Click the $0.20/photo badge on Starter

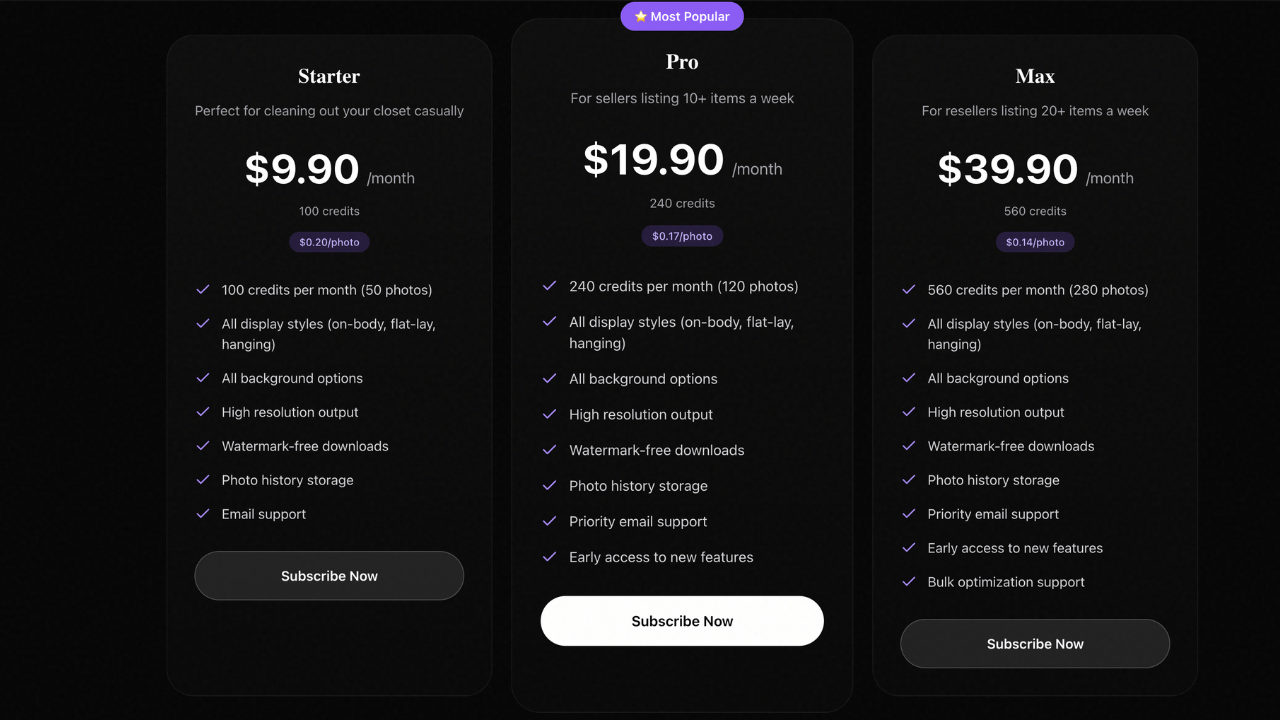tap(329, 242)
